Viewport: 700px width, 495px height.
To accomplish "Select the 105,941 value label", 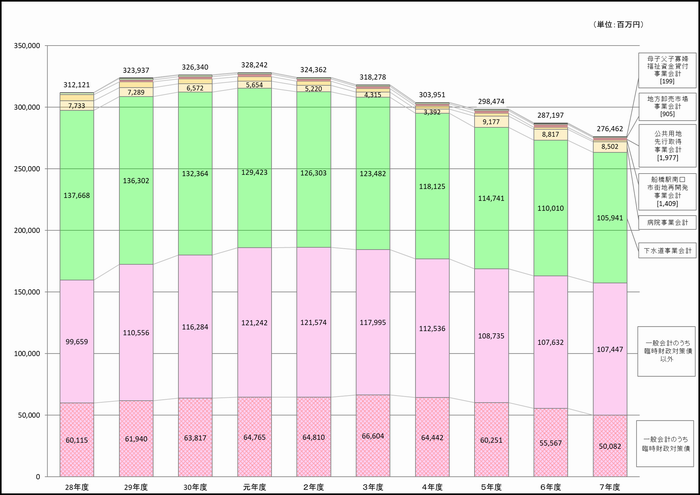I will point(609,218).
